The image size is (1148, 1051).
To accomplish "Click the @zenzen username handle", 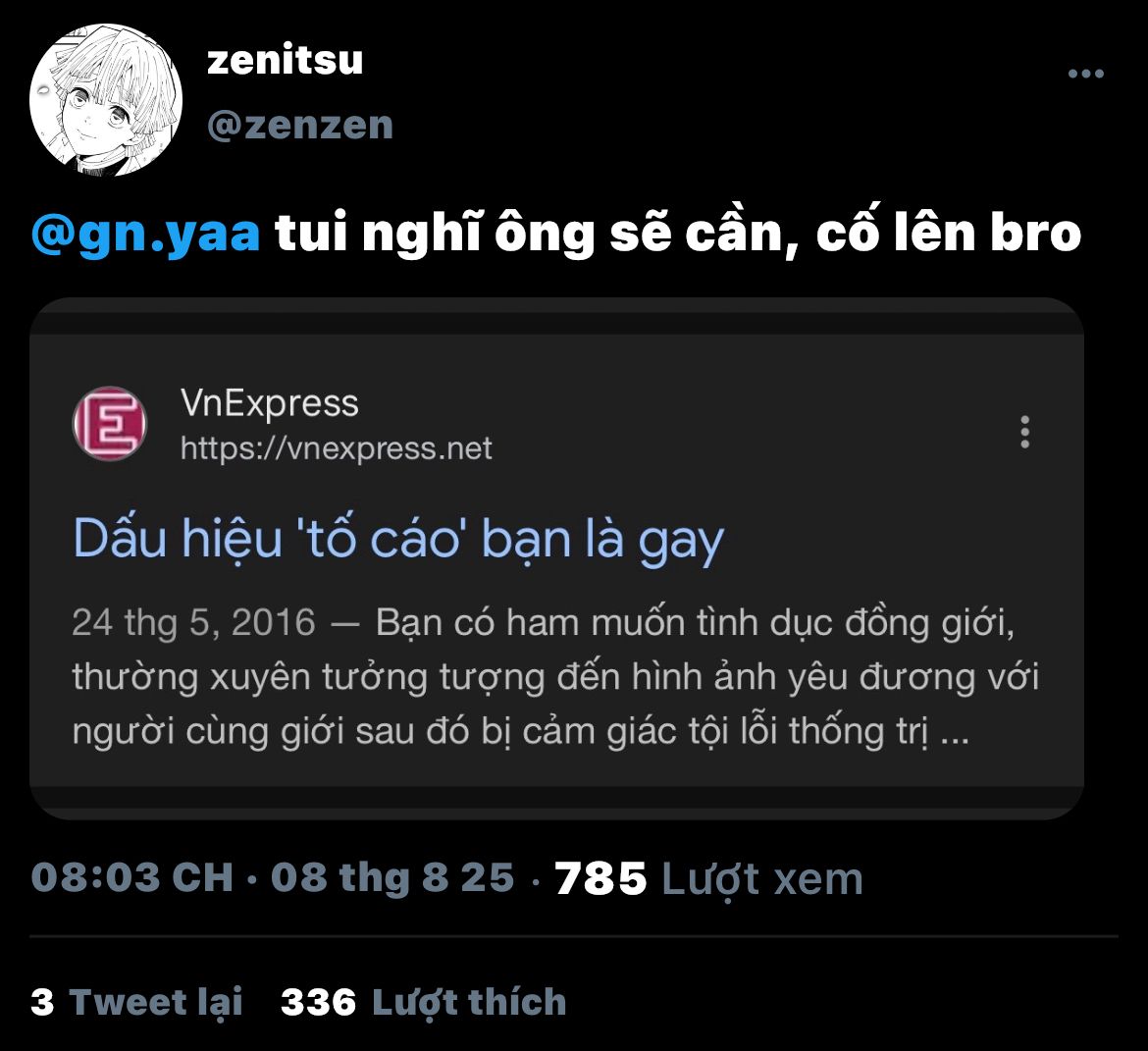I will 300,125.
